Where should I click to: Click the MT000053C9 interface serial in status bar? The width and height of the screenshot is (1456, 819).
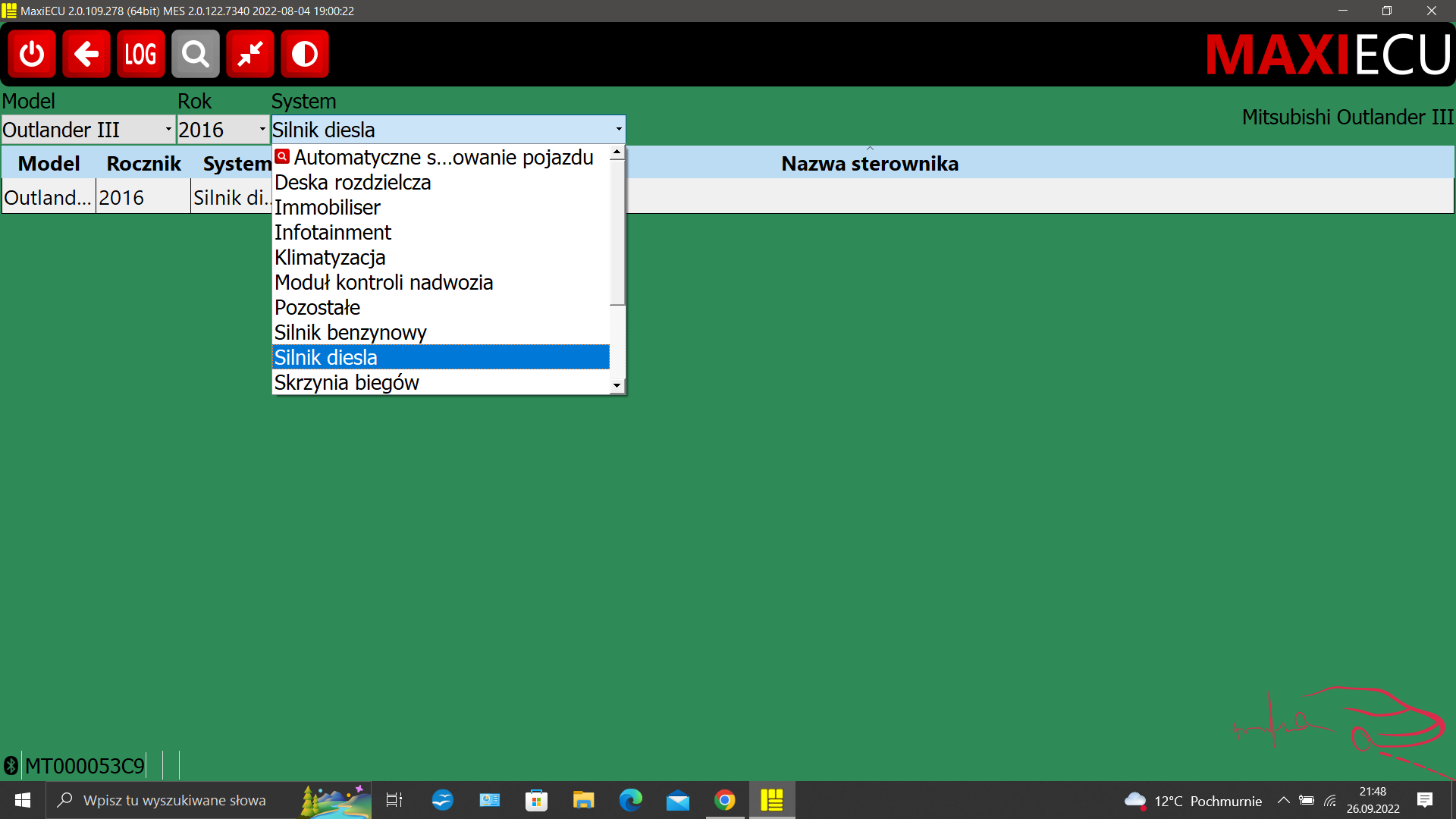coord(85,766)
